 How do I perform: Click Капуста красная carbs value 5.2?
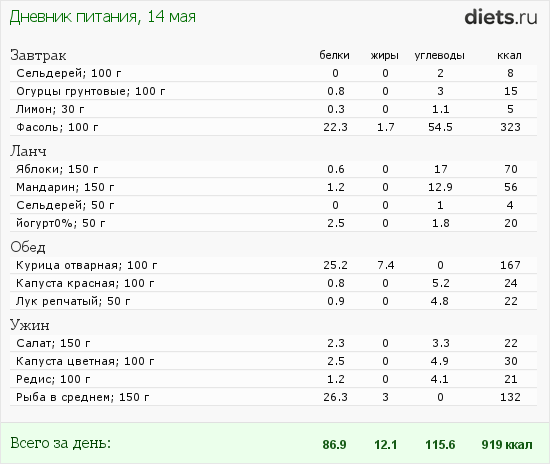click(441, 283)
